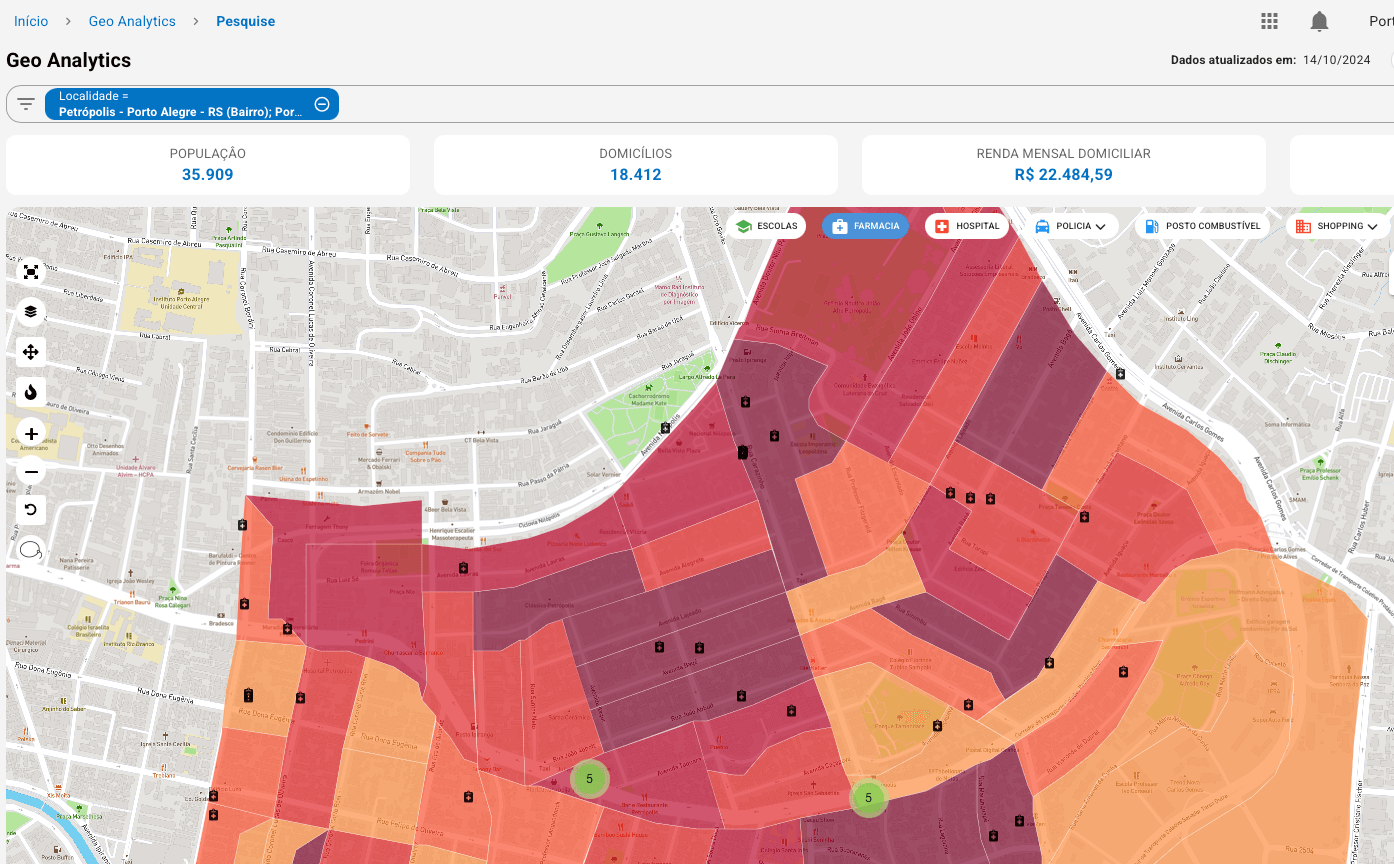Open the apps grid menu

point(1269,21)
